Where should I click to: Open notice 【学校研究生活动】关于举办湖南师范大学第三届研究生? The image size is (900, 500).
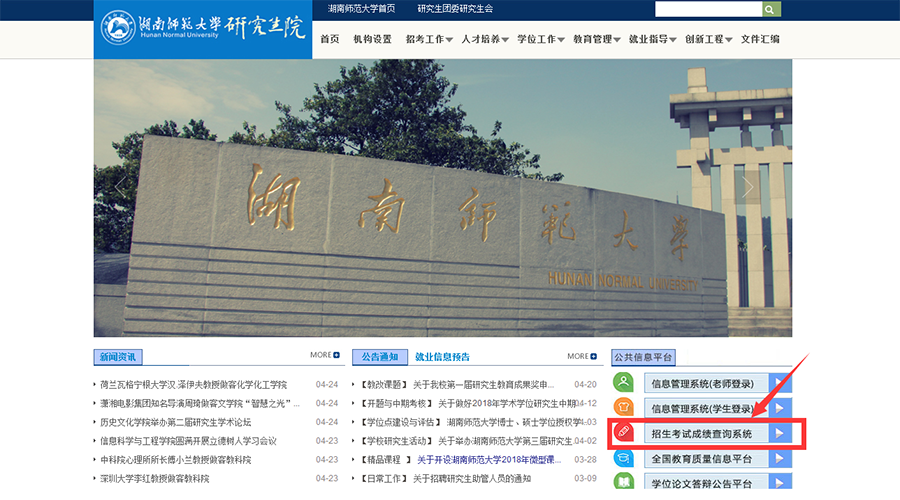pyautogui.click(x=467, y=441)
